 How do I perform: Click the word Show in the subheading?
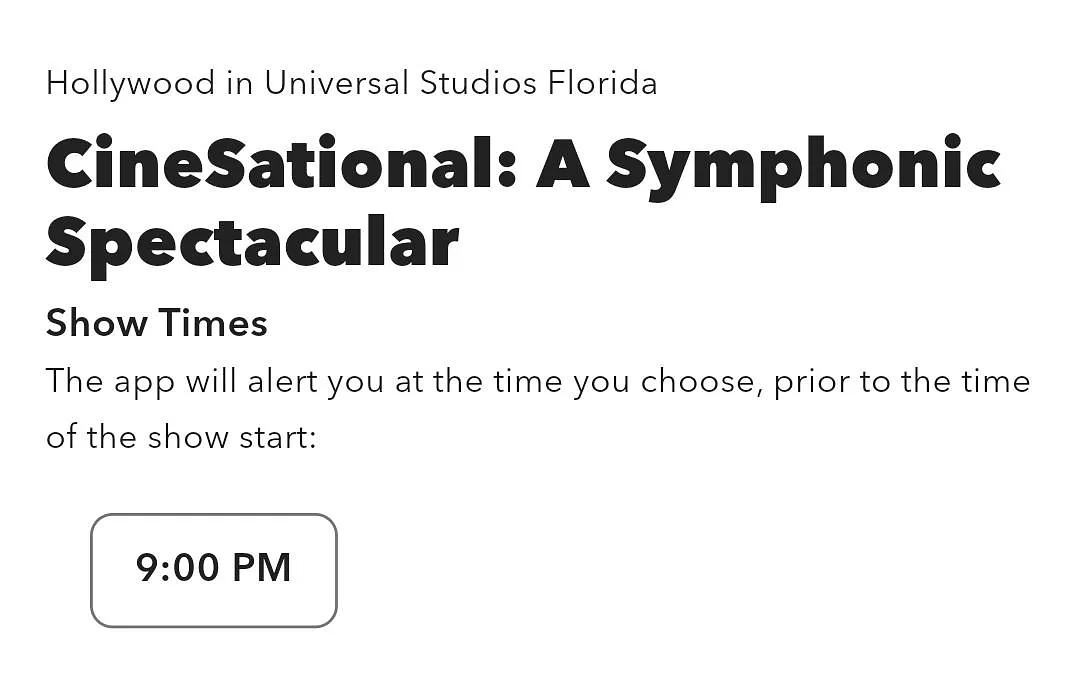pos(96,323)
